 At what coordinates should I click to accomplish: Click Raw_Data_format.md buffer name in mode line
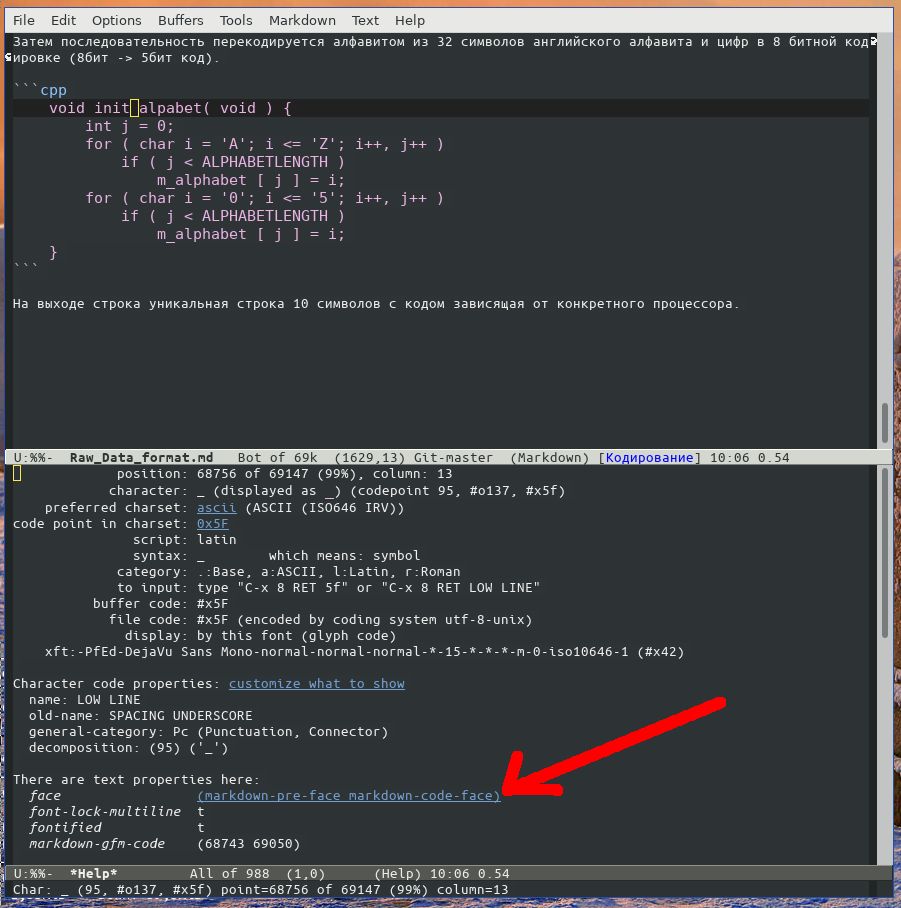(x=141, y=457)
